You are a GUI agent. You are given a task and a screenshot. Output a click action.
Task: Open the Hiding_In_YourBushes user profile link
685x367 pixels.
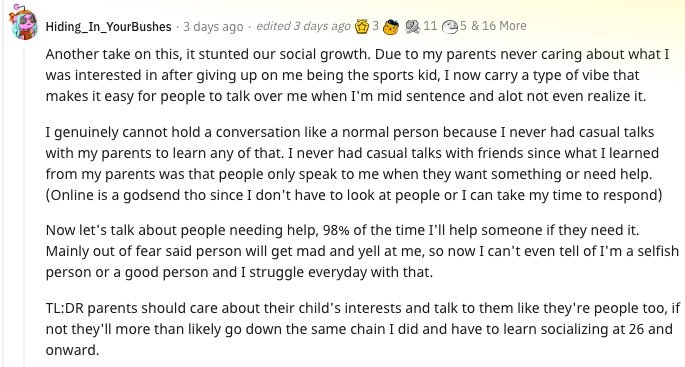click(x=108, y=27)
